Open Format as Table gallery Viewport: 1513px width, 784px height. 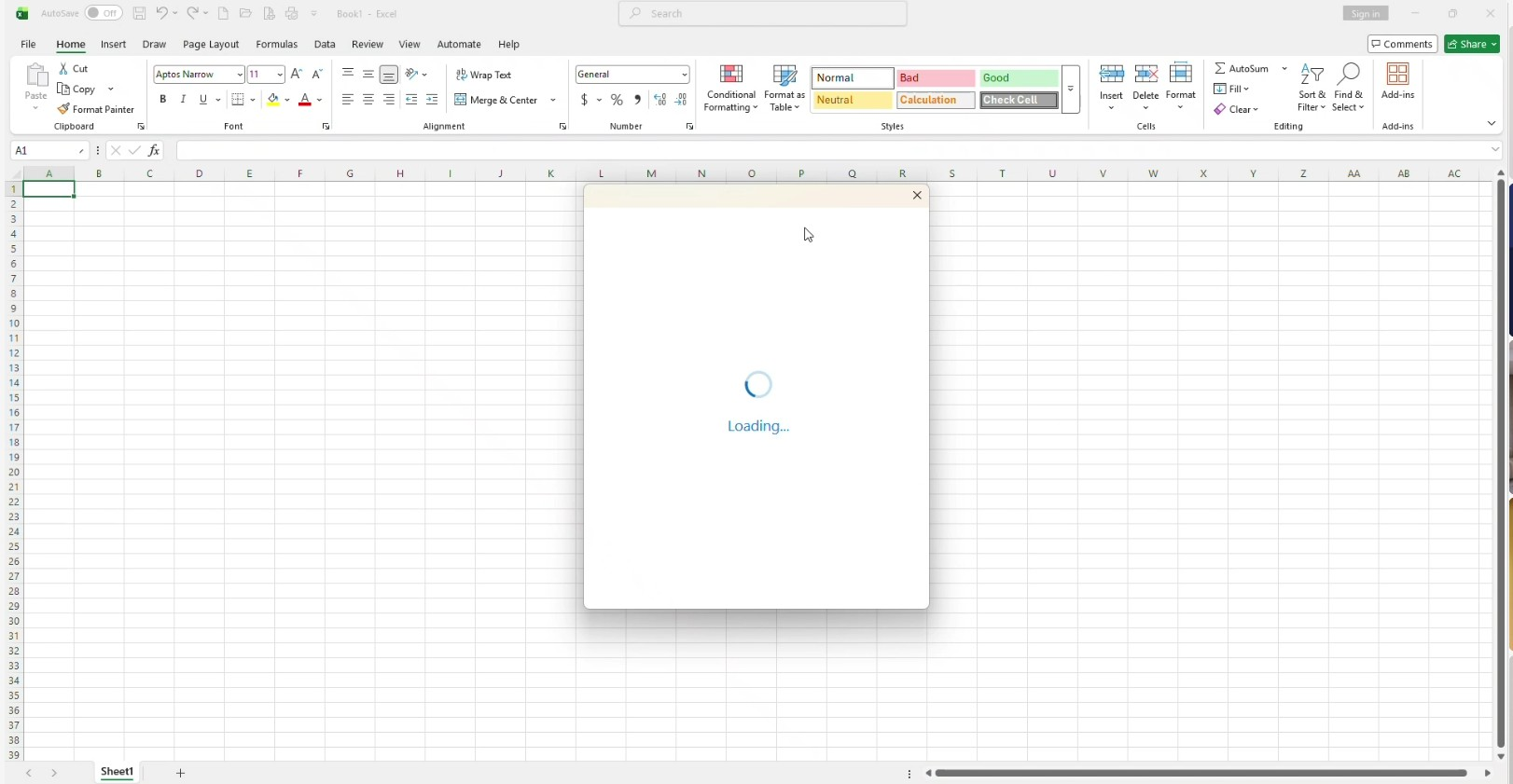point(784,88)
